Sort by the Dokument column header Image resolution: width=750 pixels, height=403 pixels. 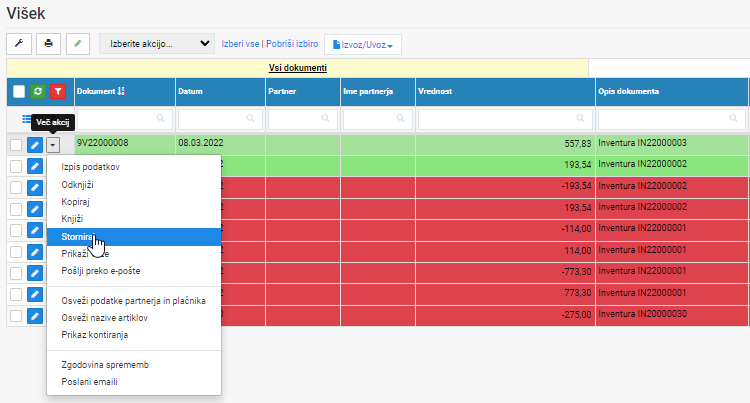(100, 91)
